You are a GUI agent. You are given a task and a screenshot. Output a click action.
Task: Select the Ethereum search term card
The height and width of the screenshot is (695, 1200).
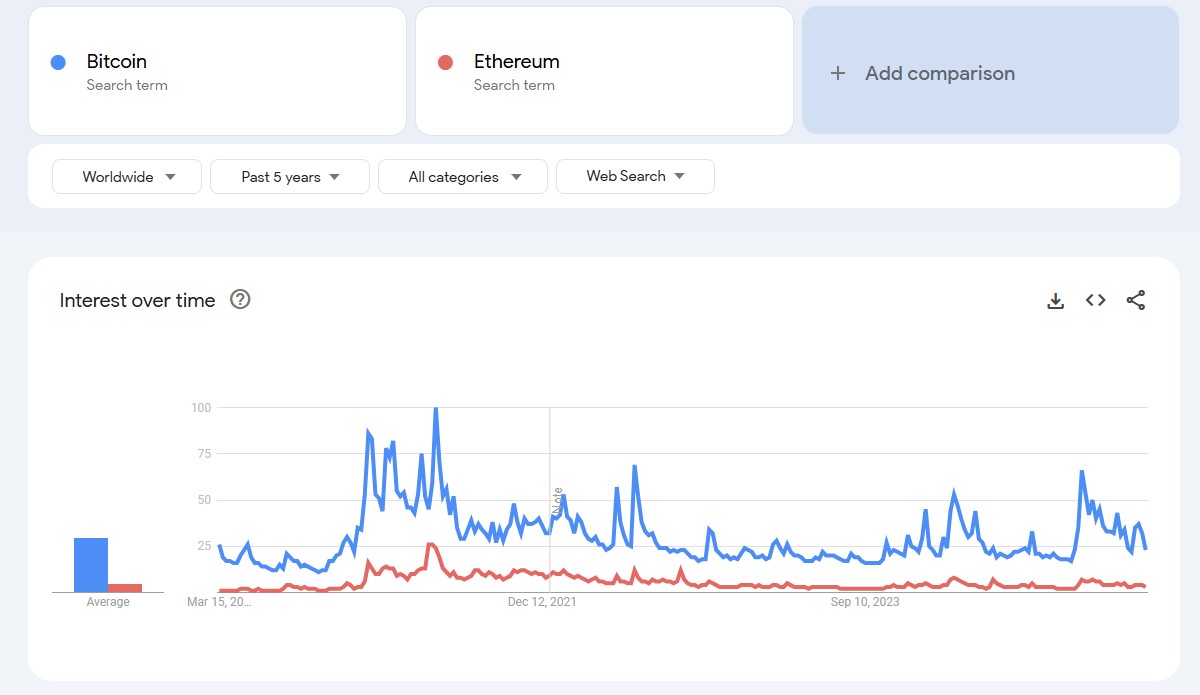click(x=604, y=70)
